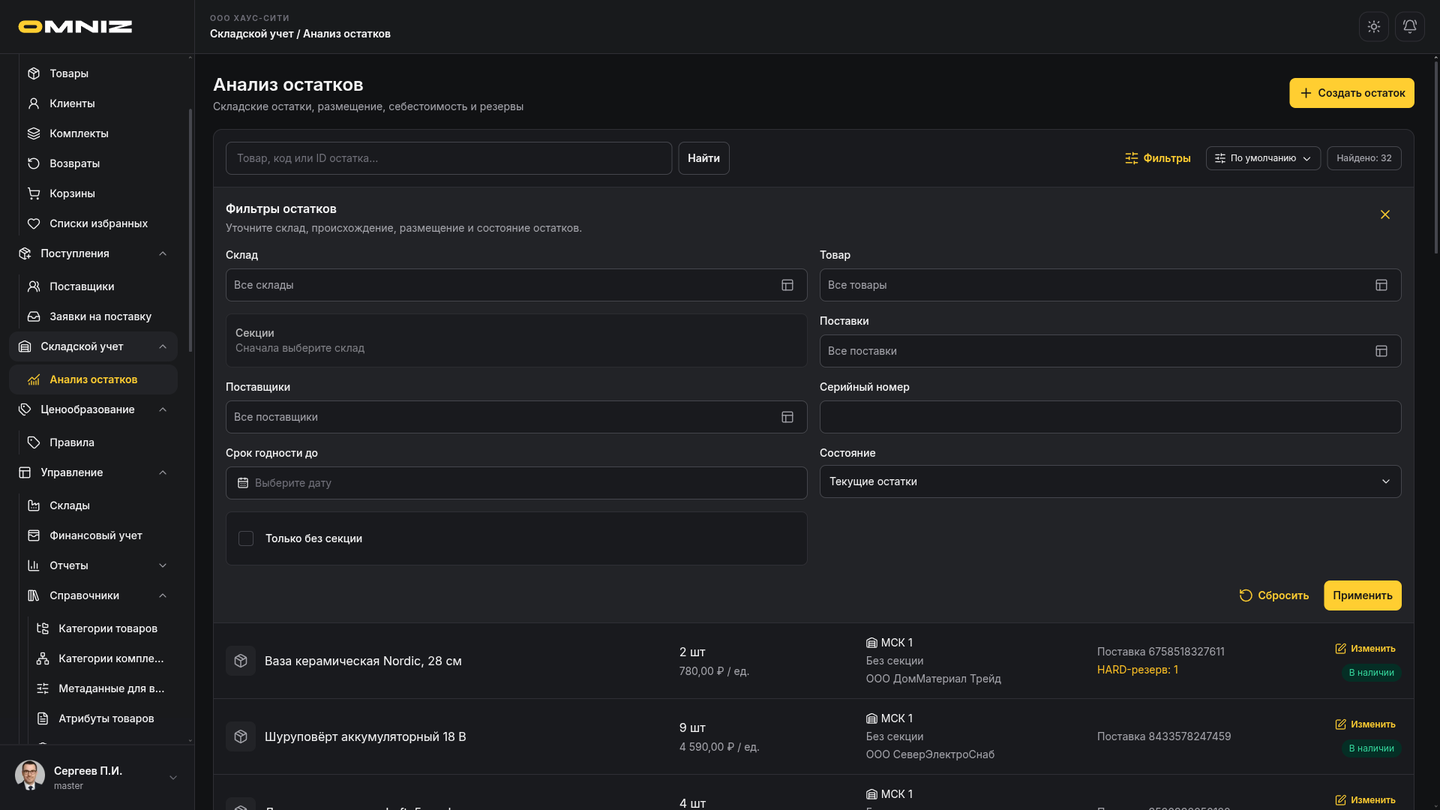Close the filters panel with X
Image resolution: width=1440 pixels, height=810 pixels.
point(1385,215)
